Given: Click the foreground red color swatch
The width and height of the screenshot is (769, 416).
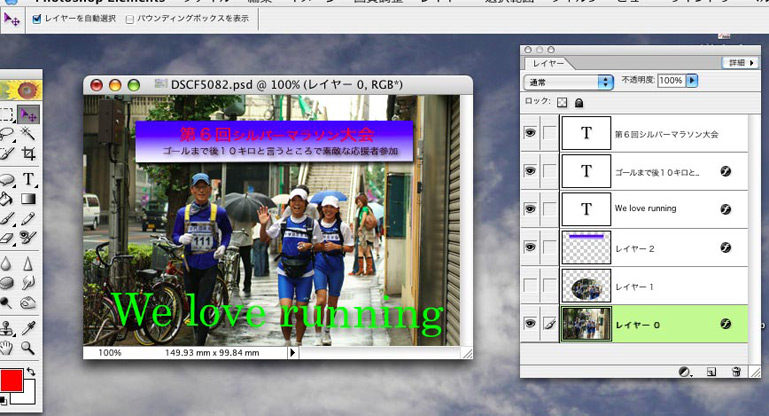Looking at the screenshot, I should 11,381.
